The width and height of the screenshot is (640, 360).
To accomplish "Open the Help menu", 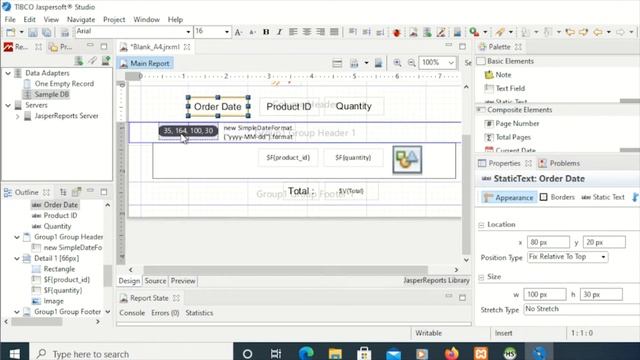I will point(175,19).
